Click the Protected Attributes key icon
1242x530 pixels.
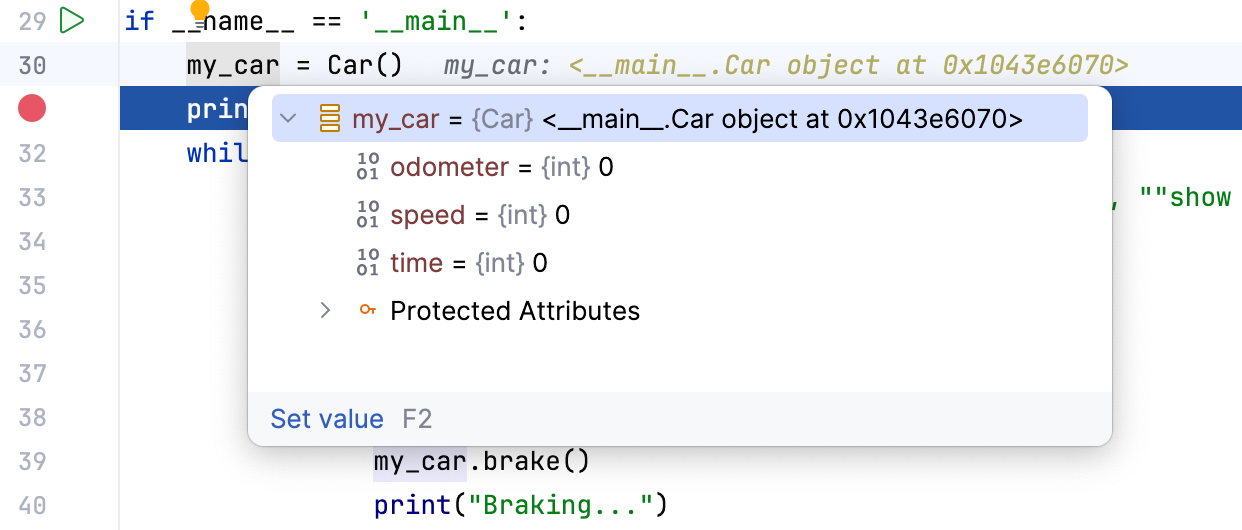pos(367,311)
